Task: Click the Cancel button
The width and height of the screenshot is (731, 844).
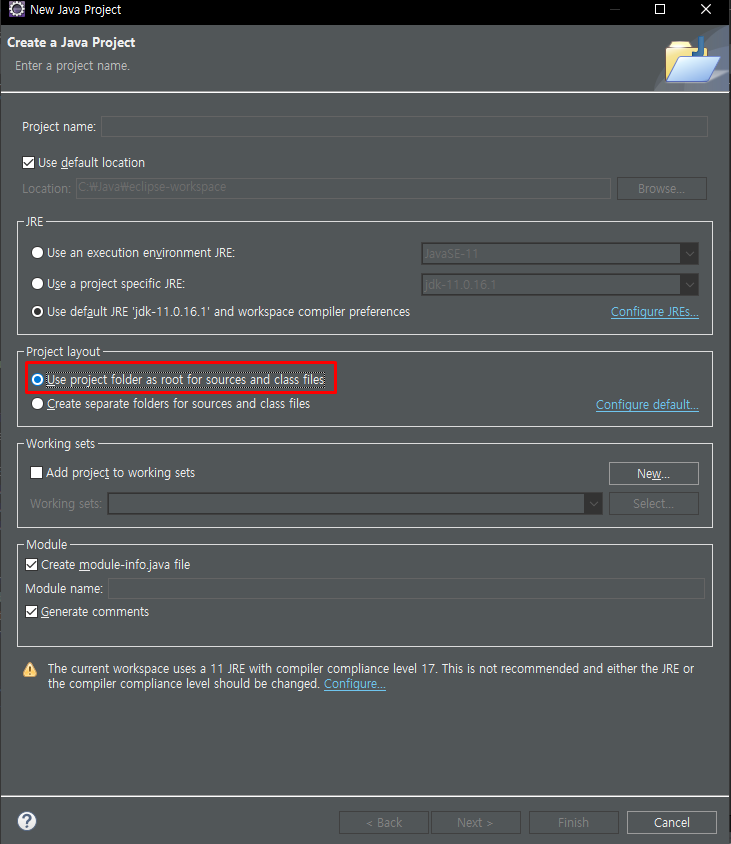Action: click(672, 822)
